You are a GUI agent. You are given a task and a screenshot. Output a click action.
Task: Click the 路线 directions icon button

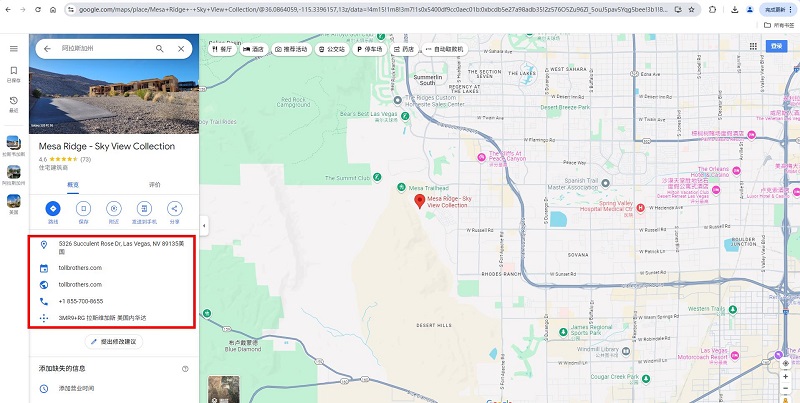tap(53, 209)
